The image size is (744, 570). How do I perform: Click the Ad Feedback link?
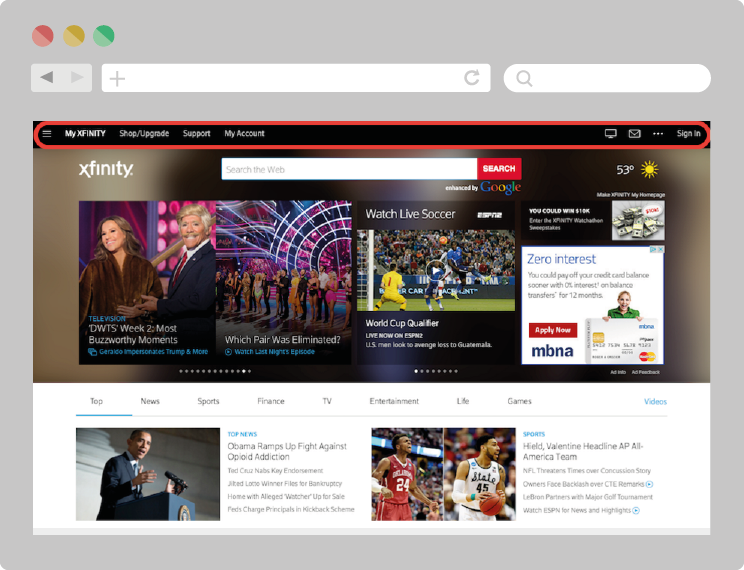point(645,372)
